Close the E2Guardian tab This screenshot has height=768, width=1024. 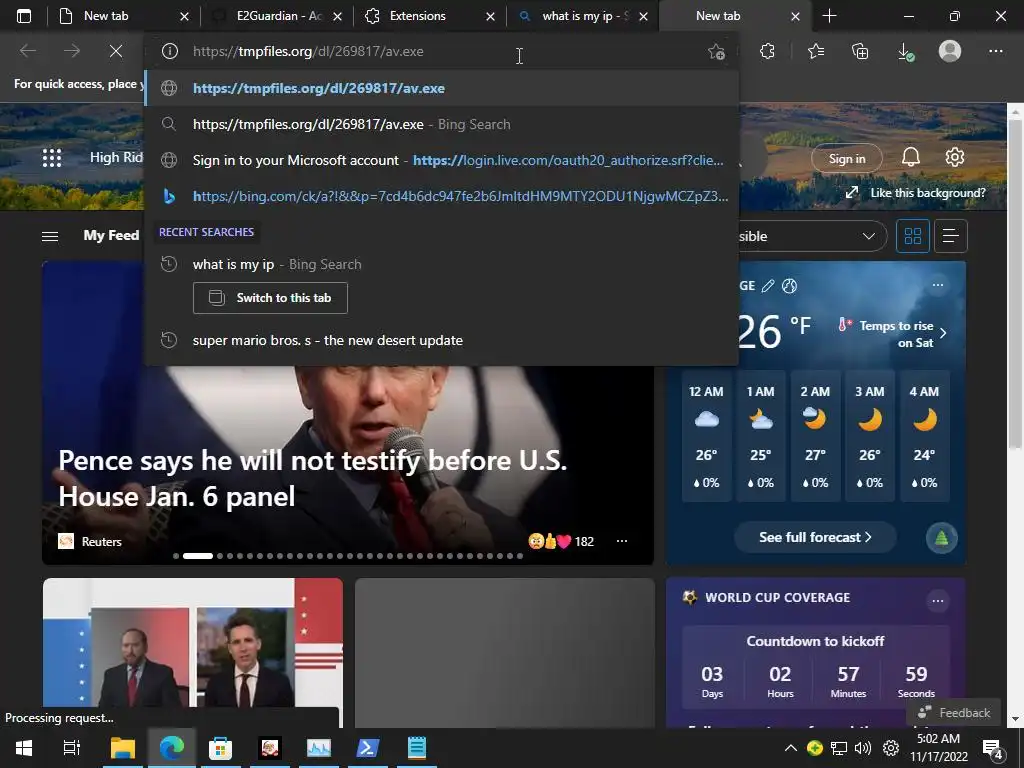point(338,16)
